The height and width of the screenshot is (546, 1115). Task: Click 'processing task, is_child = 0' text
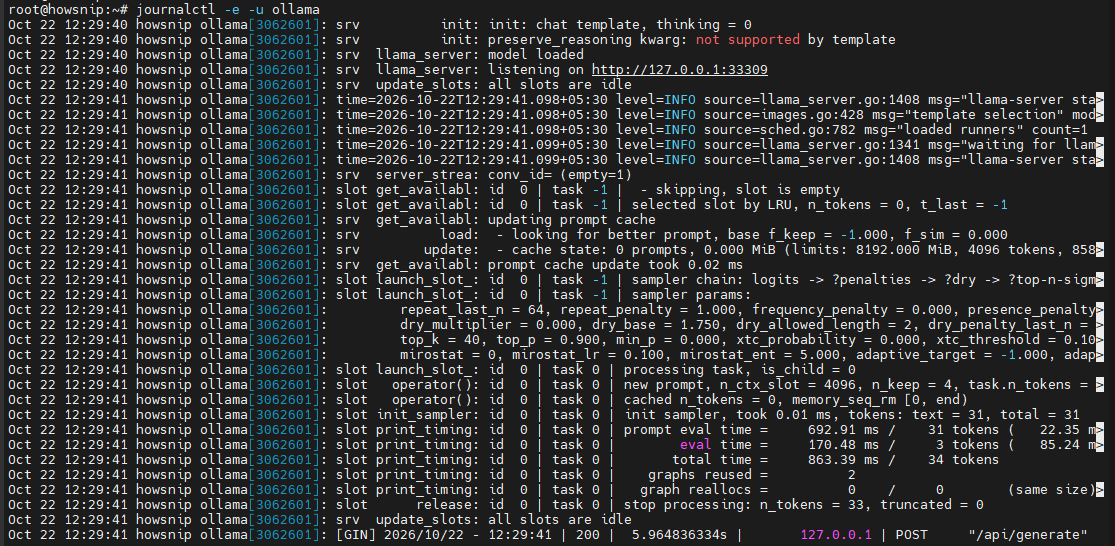click(x=740, y=370)
